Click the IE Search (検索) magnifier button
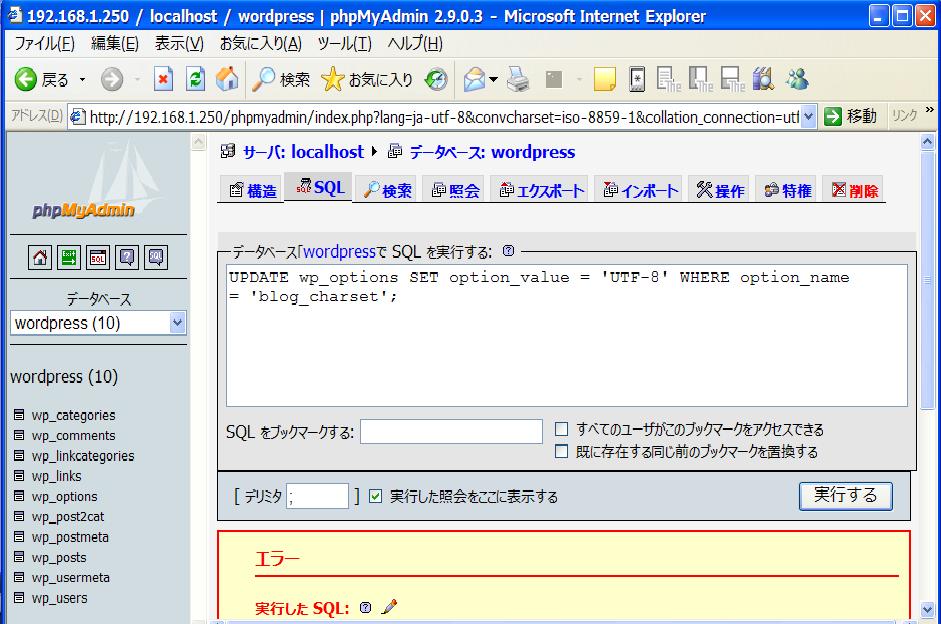 [281, 79]
